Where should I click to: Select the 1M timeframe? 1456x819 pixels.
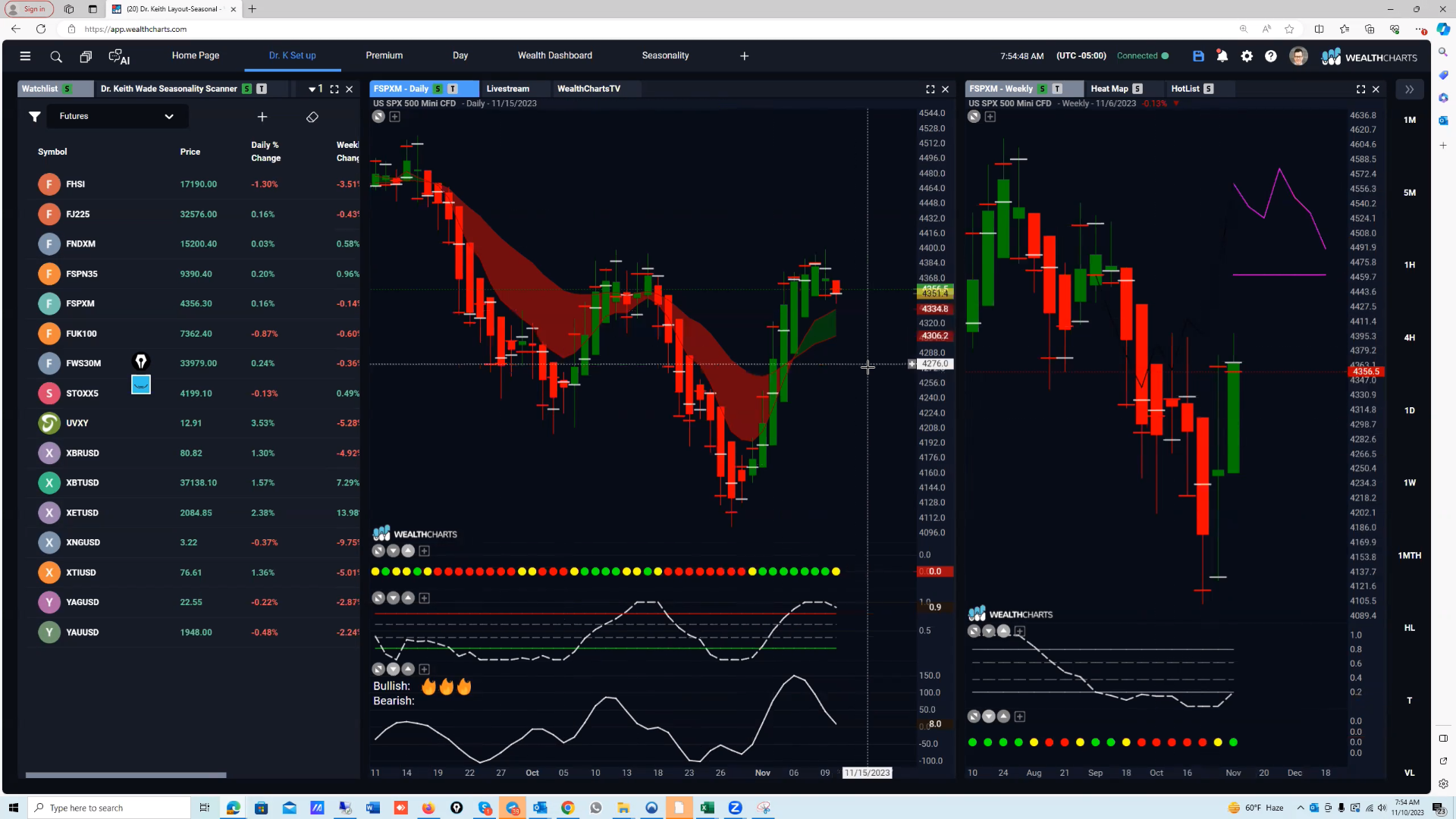(x=1409, y=120)
